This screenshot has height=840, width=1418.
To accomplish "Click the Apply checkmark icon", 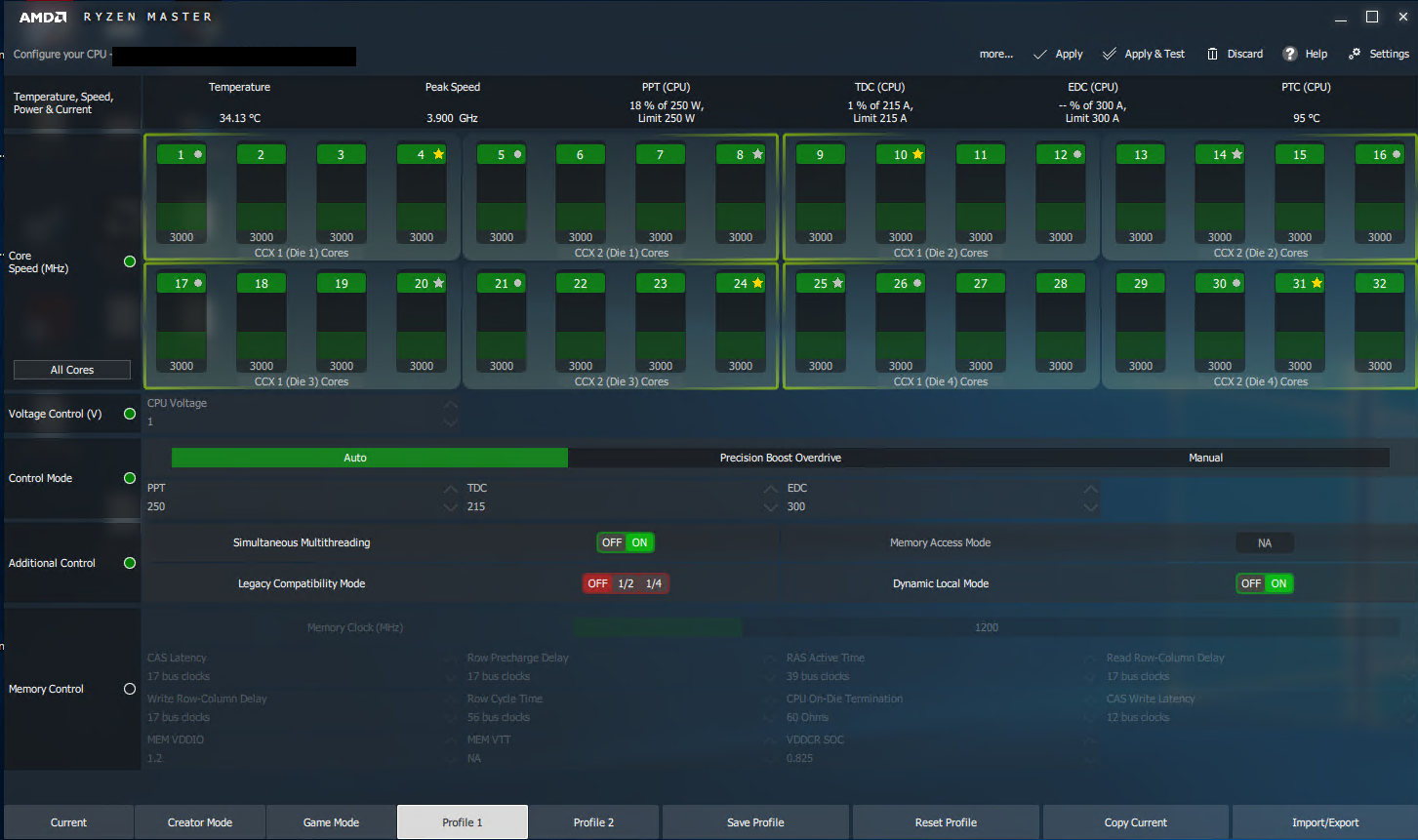I will click(1040, 54).
